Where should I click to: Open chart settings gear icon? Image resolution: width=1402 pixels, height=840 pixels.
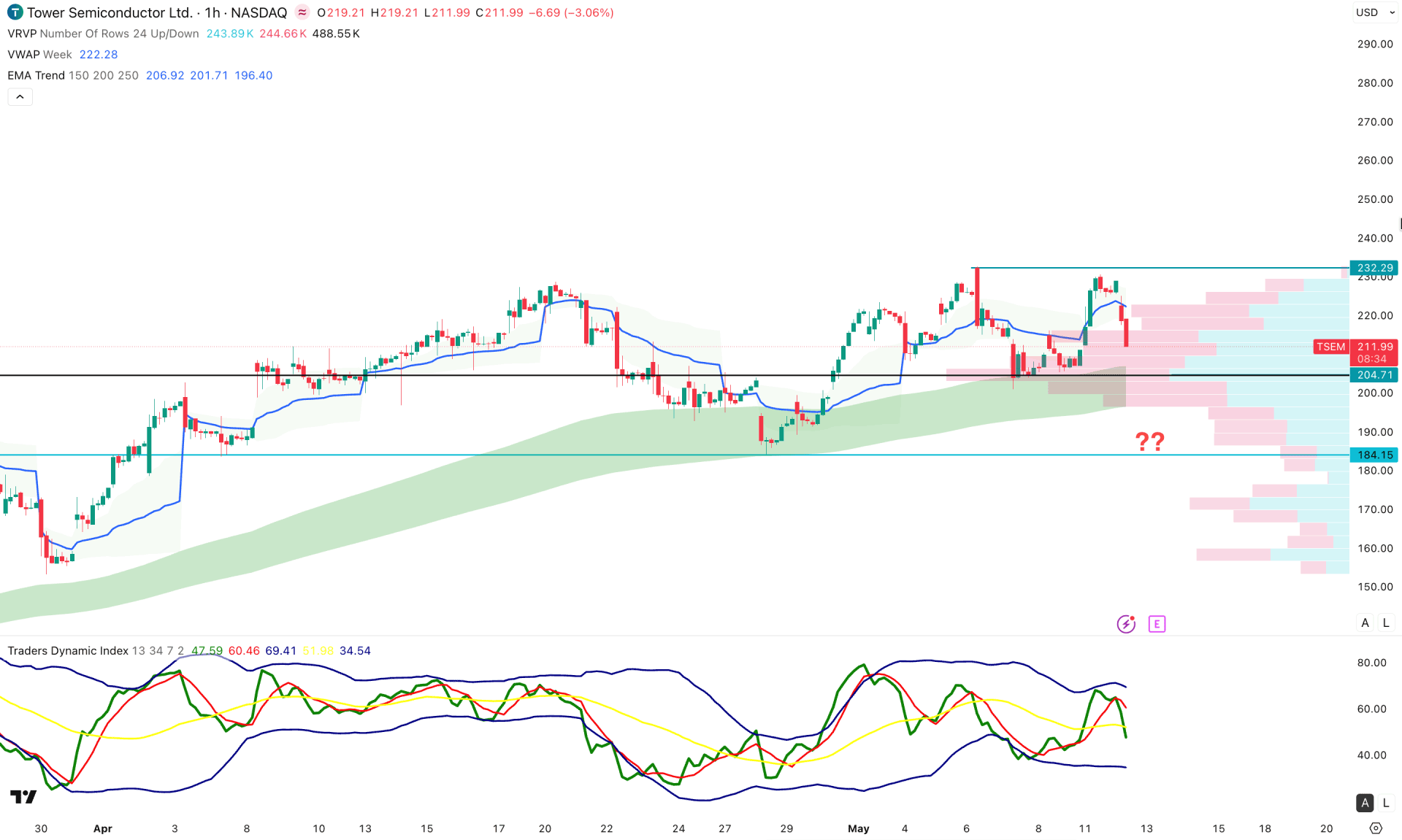(1376, 828)
